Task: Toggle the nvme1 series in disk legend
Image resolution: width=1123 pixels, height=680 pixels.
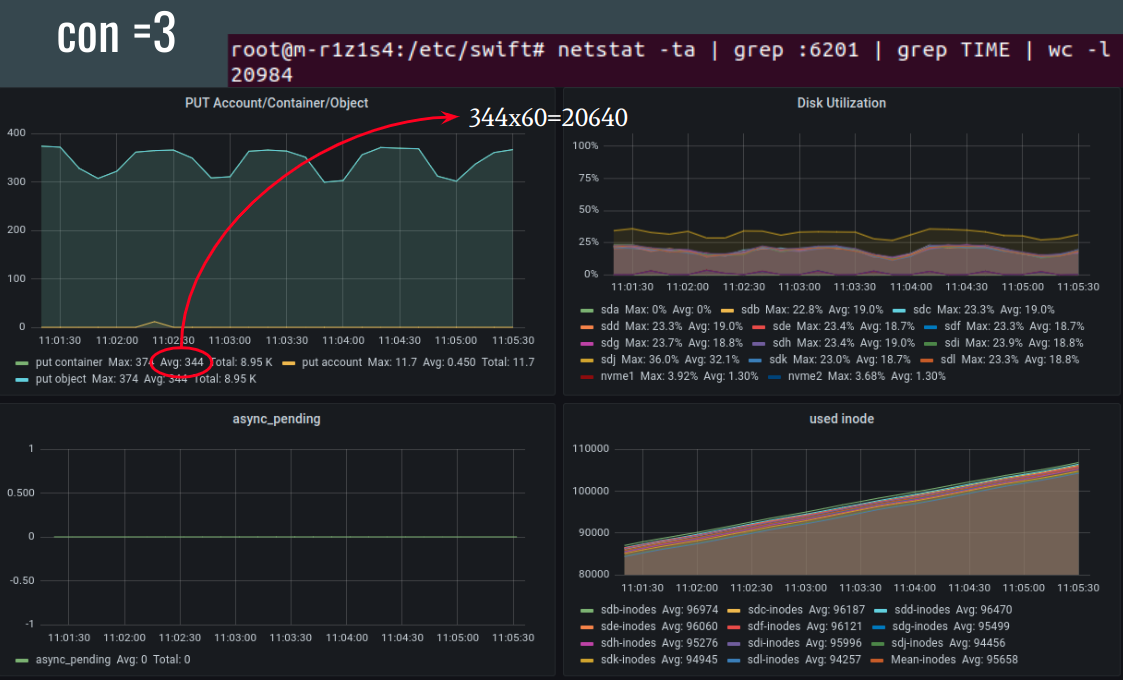Action: (x=618, y=376)
